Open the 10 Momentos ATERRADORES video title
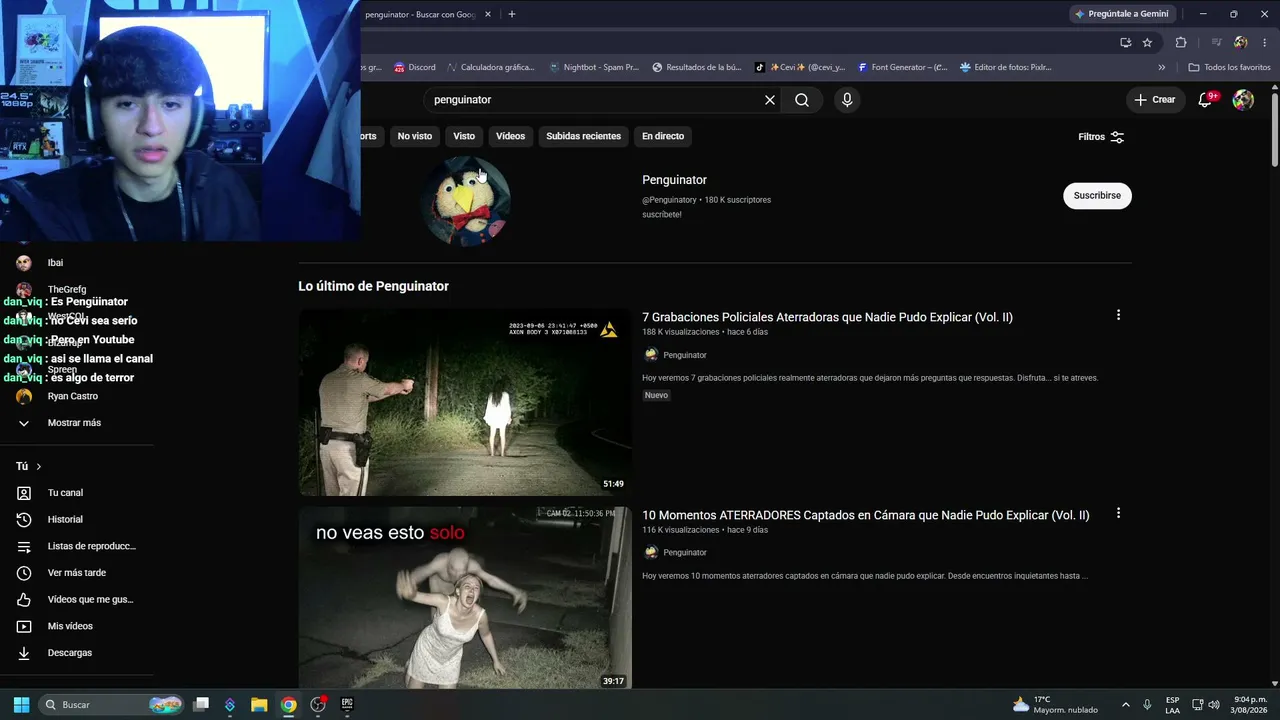 tap(866, 515)
